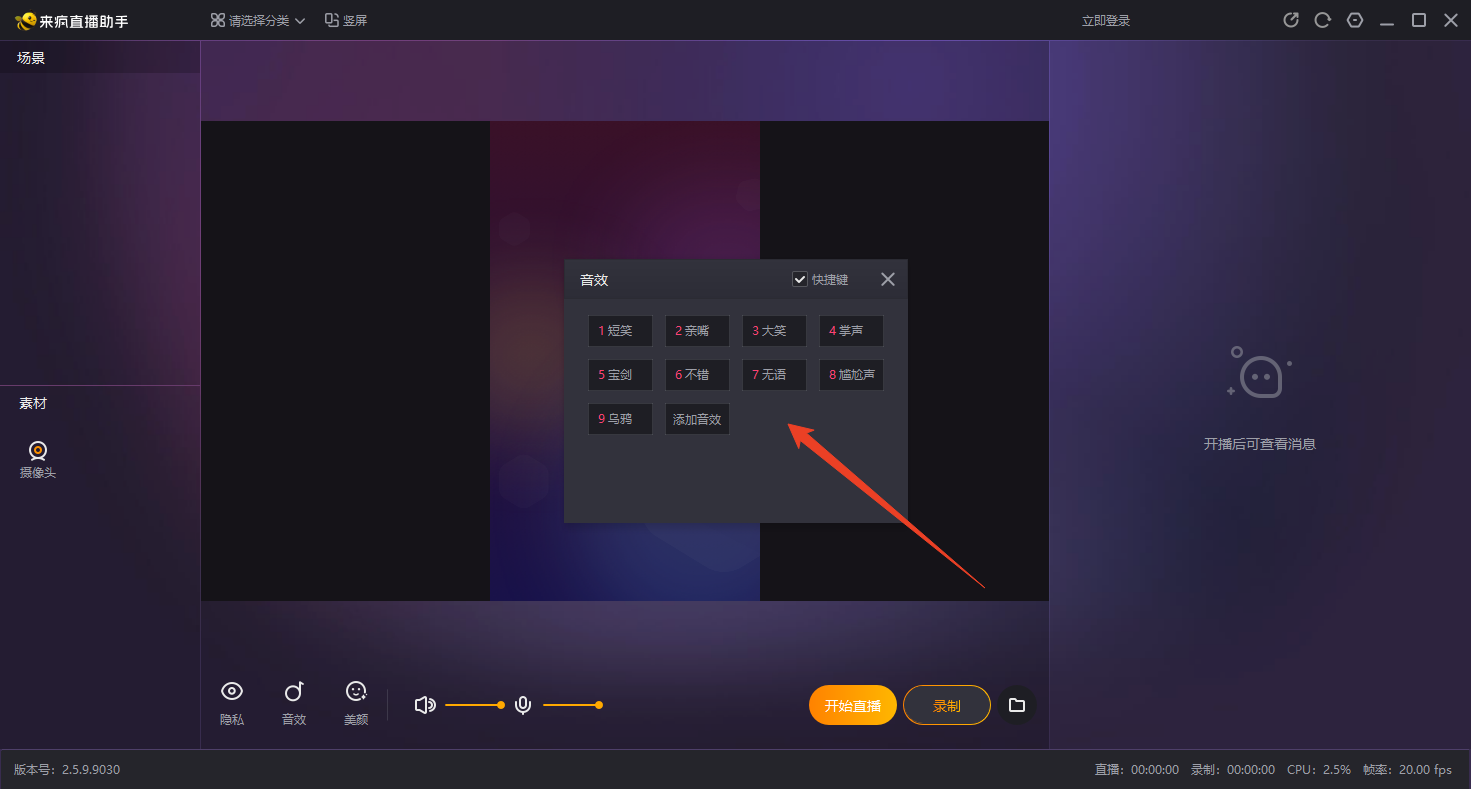Viewport: 1471px width, 789px height.
Task: Trigger the 掌声 applause sound effect
Action: tap(851, 330)
